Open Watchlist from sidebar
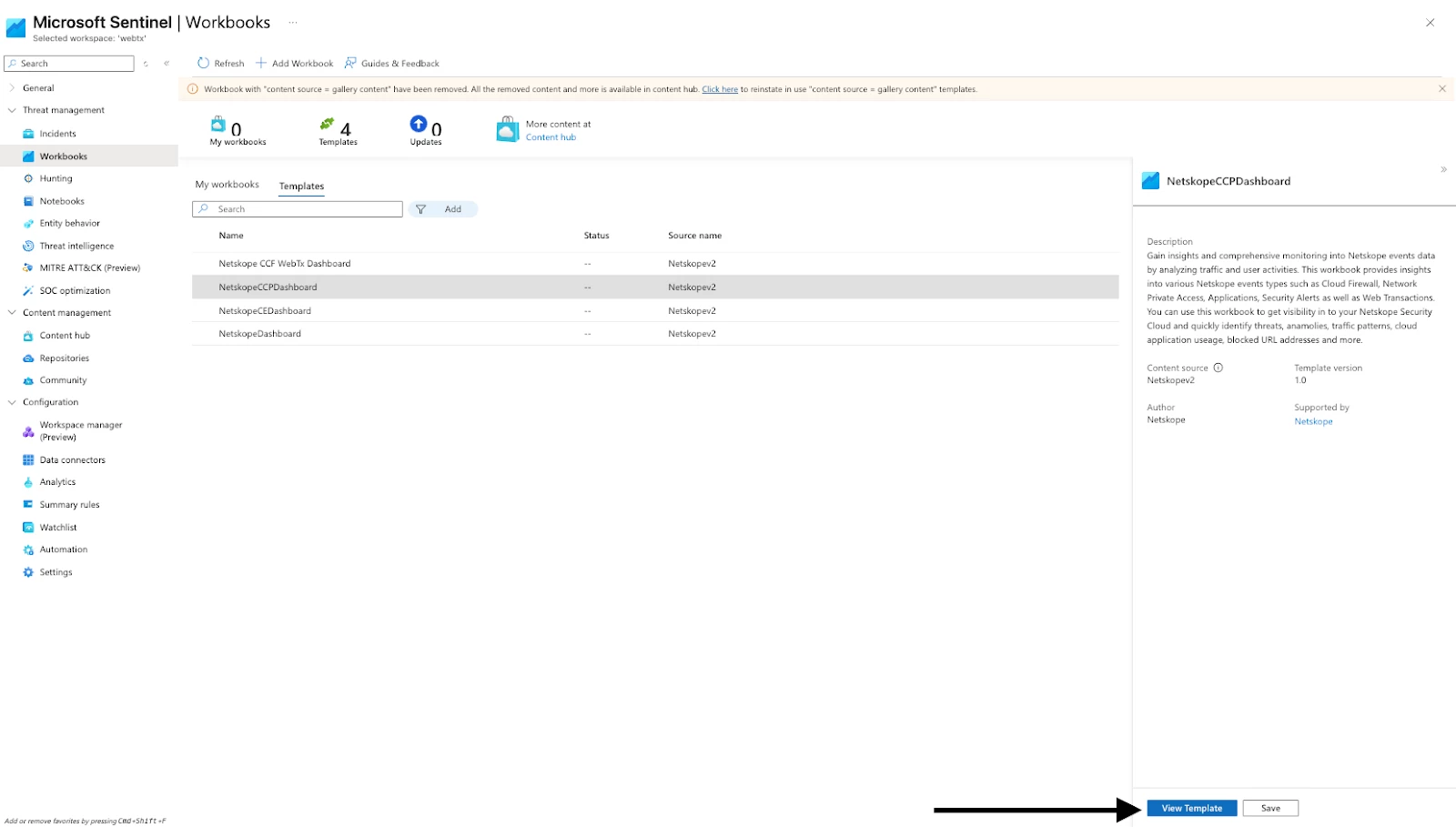 [x=58, y=528]
